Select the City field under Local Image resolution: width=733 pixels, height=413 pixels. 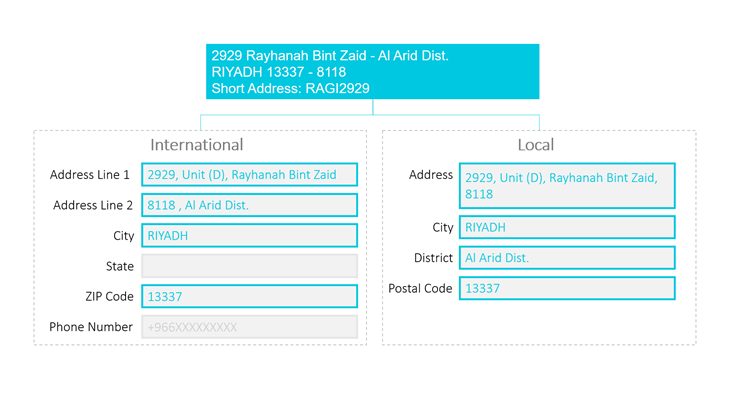click(566, 227)
